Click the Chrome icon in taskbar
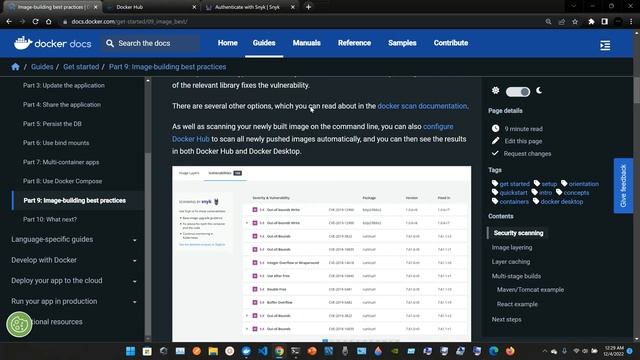This screenshot has width=640, height=360. 279,351
